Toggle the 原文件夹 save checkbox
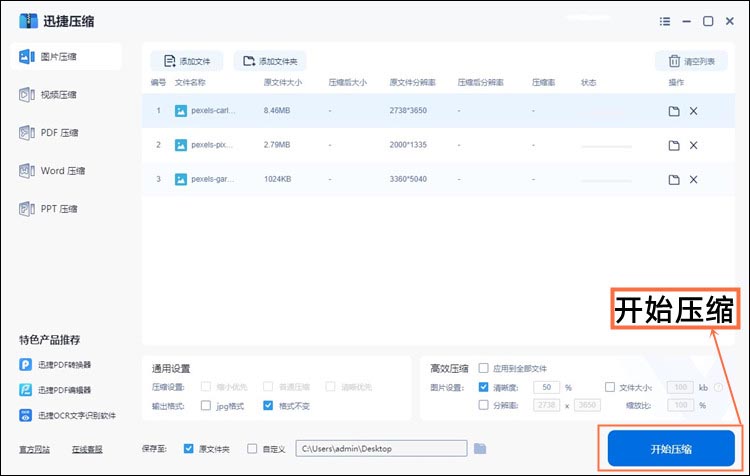 (188, 449)
